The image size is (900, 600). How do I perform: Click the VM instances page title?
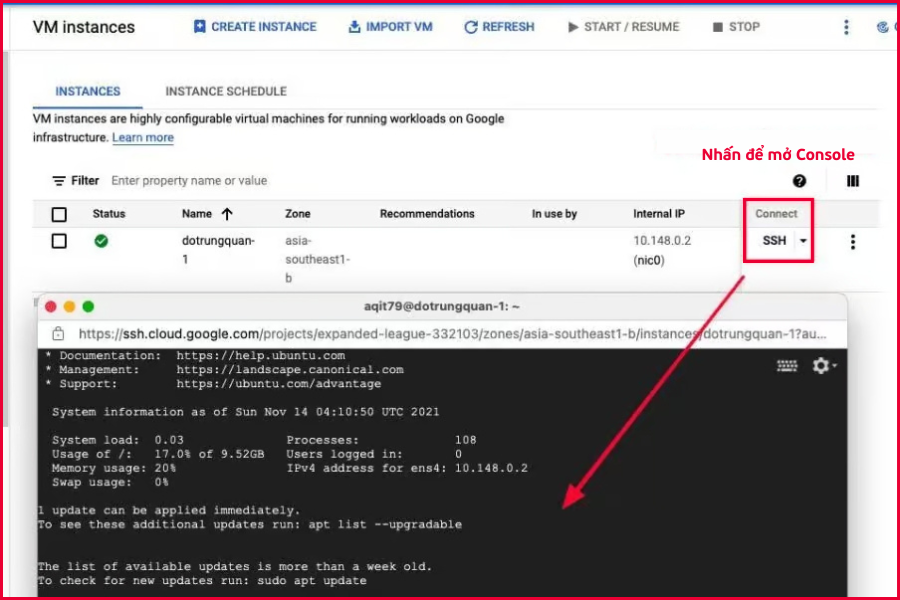click(84, 27)
